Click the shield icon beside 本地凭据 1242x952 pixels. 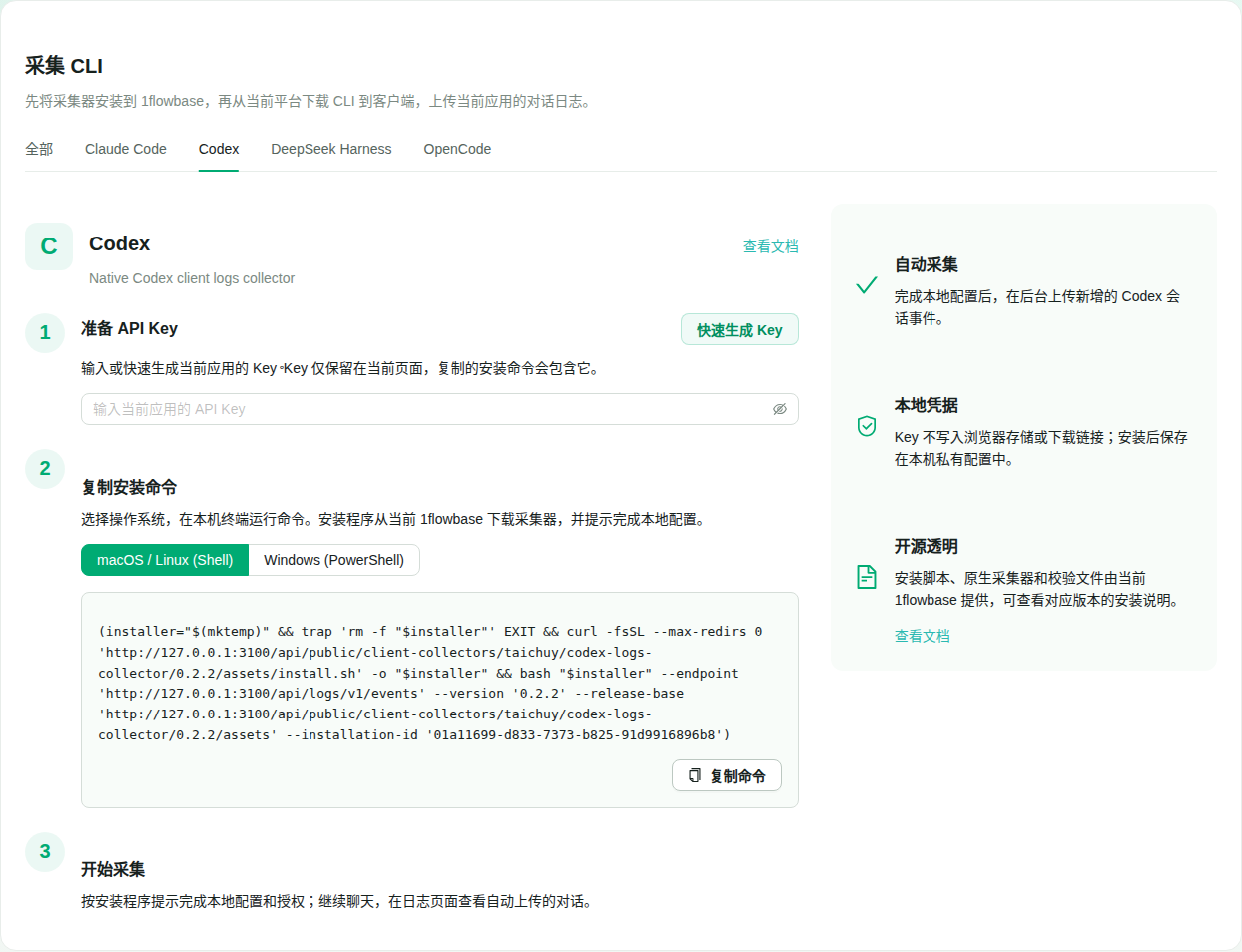tap(867, 426)
